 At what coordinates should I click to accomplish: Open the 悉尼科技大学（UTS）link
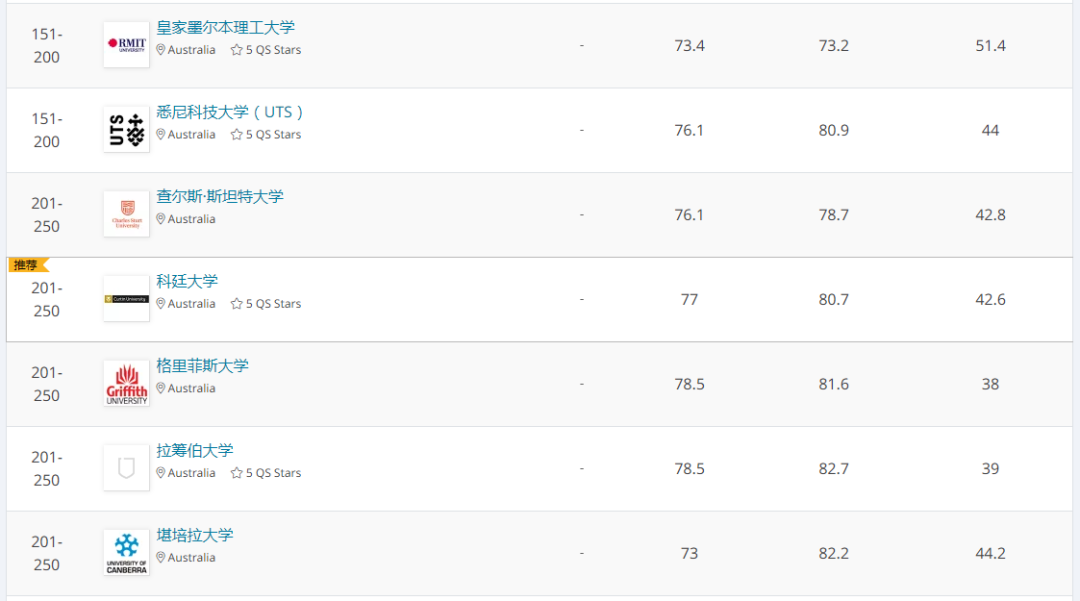pos(230,112)
